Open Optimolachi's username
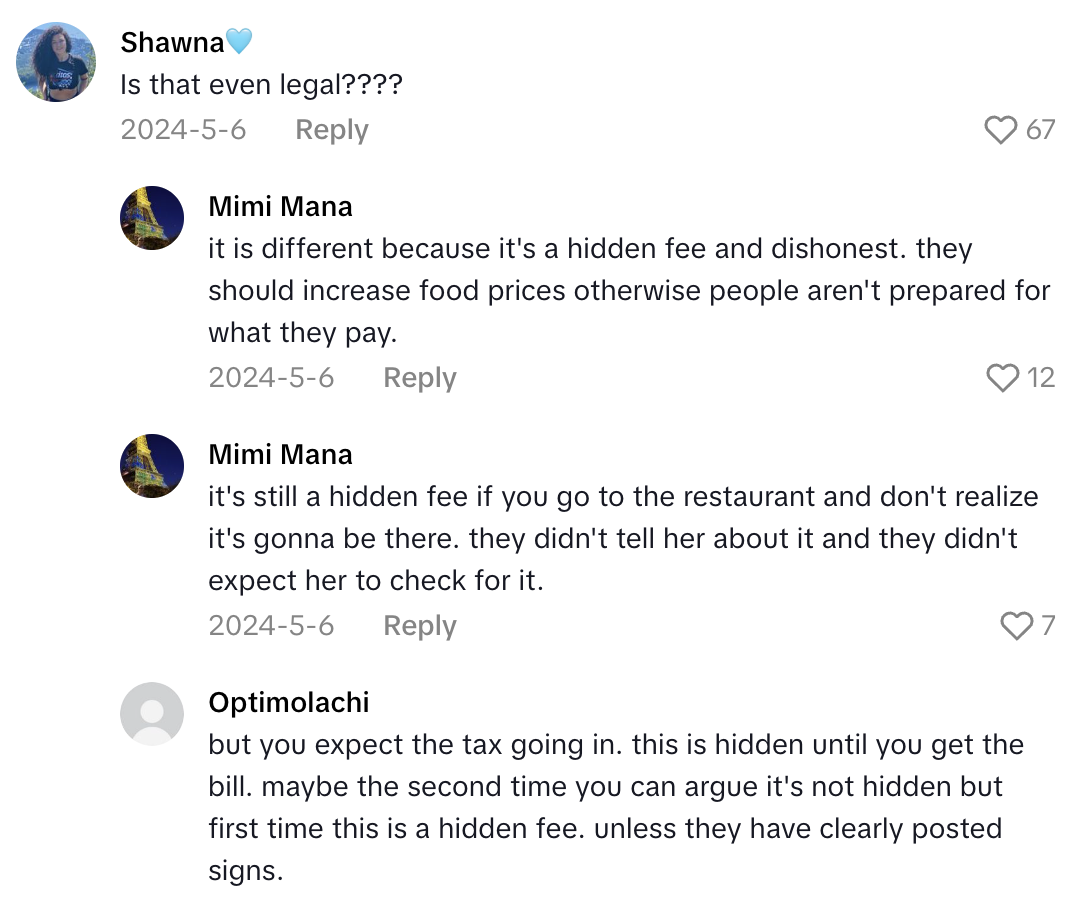Image resolution: width=1080 pixels, height=900 pixels. pos(289,702)
